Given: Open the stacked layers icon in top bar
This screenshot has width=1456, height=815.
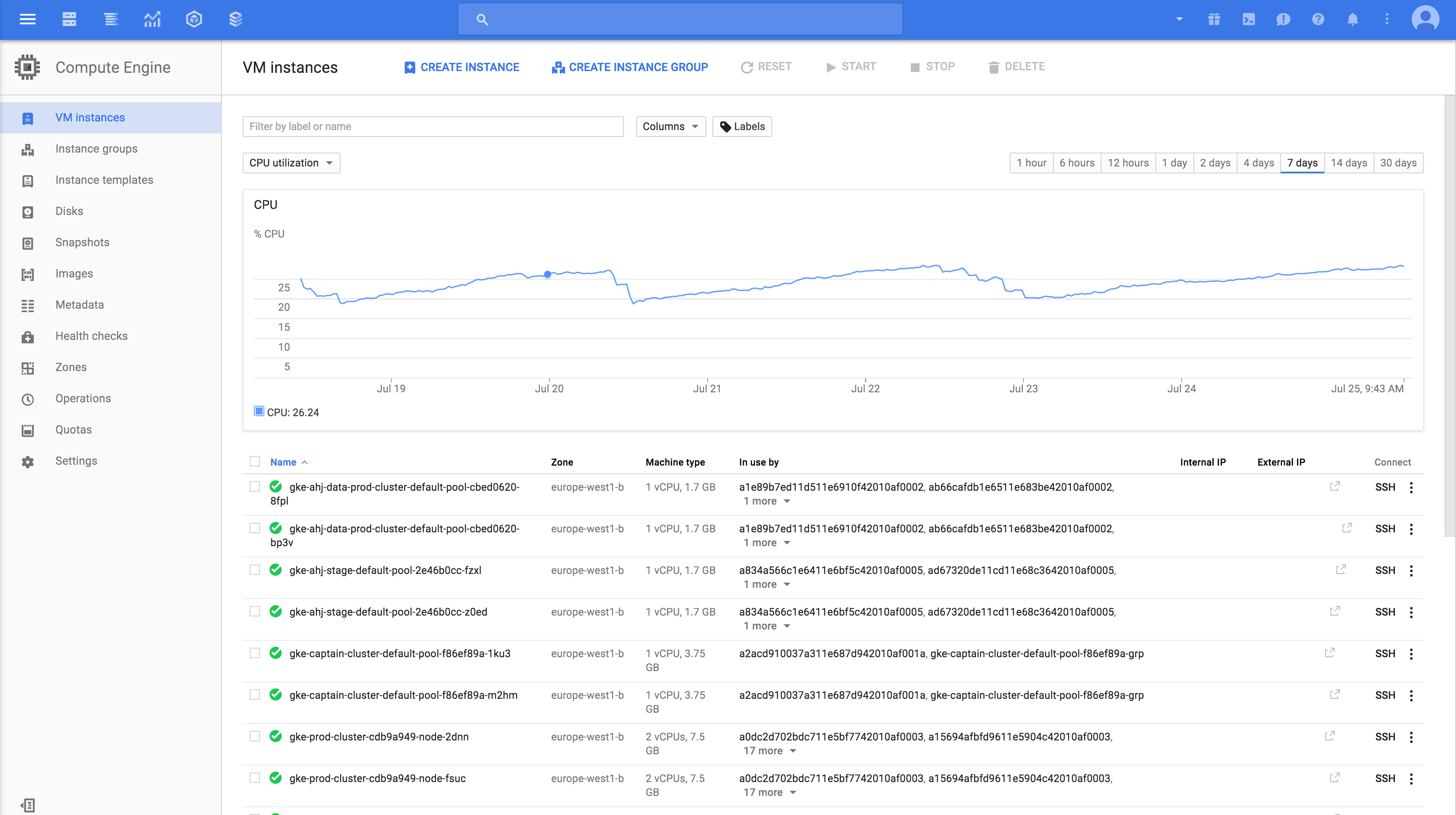Looking at the screenshot, I should (236, 19).
